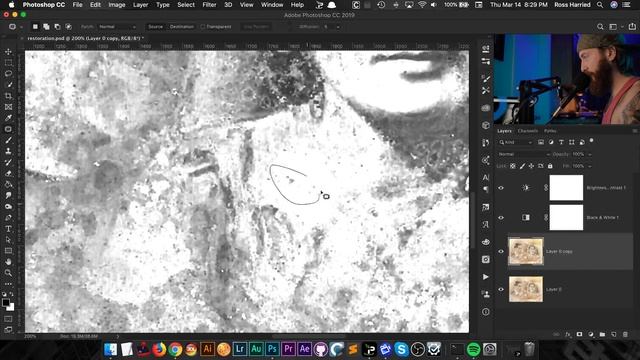Viewport: 640px width, 360px height.
Task: Hide the Brightness/Contrast 1 layer
Action: [x=501, y=188]
